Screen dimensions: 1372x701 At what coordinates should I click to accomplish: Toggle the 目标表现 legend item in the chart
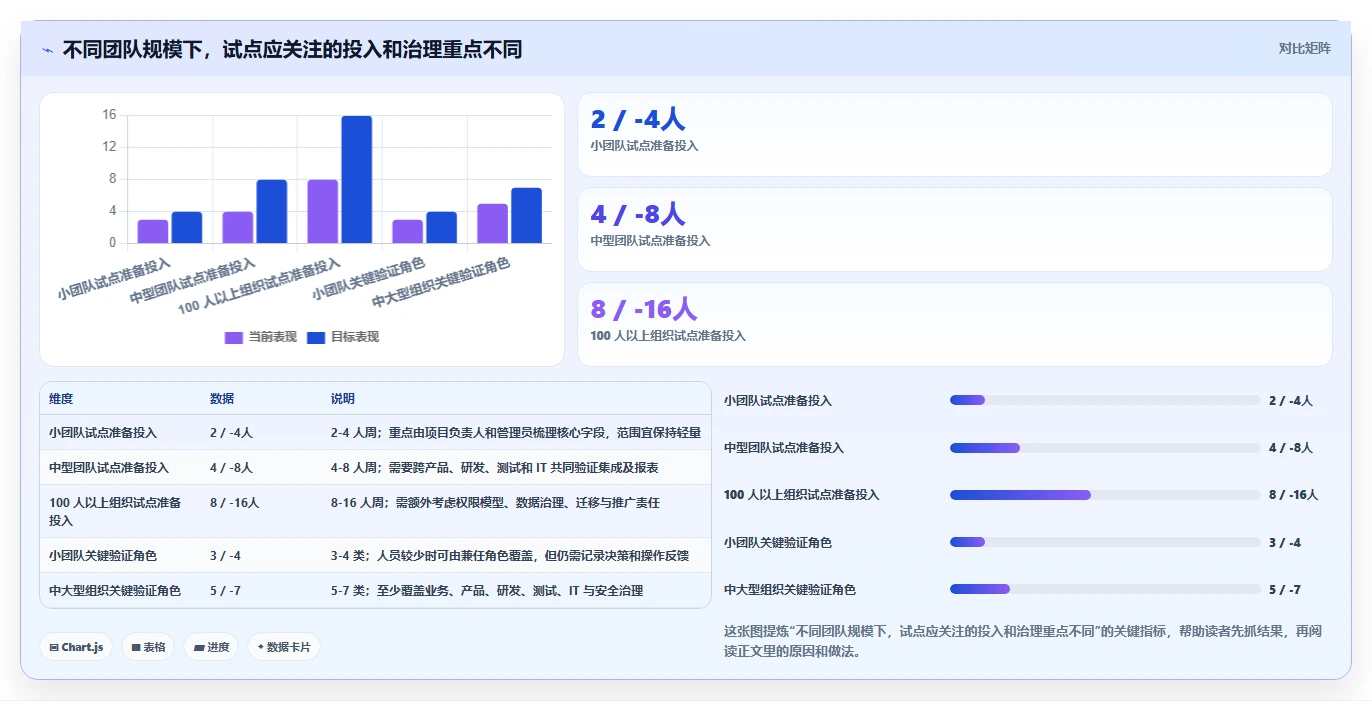tap(343, 337)
